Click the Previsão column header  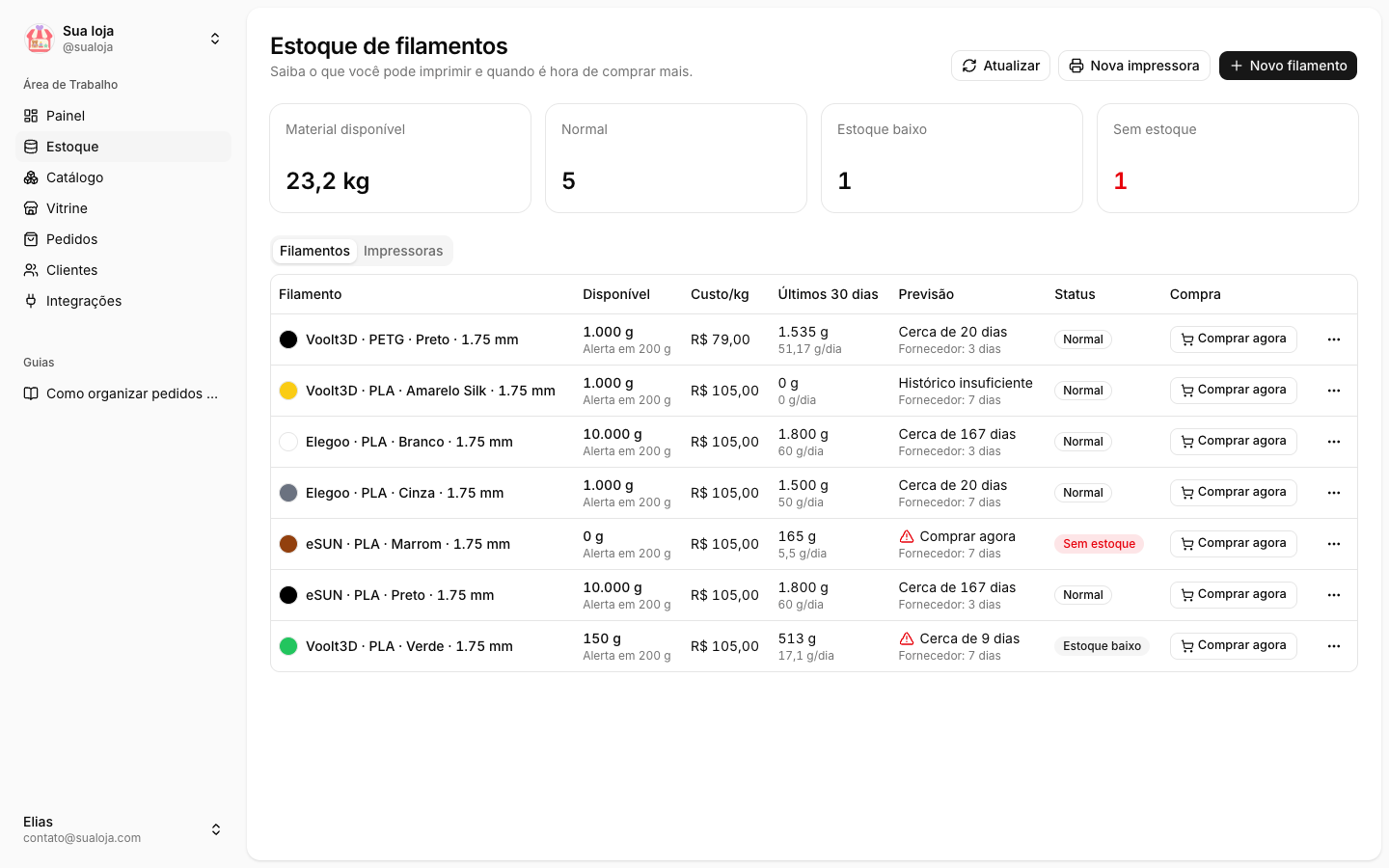926,294
